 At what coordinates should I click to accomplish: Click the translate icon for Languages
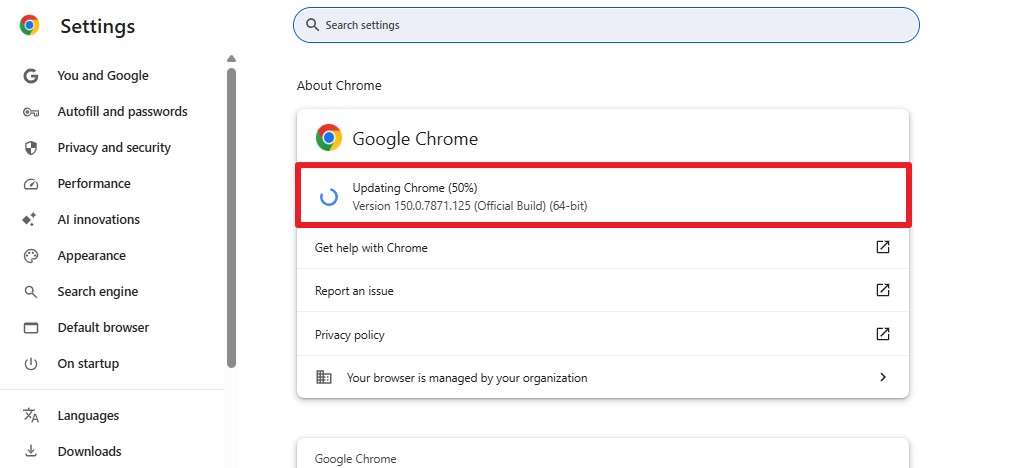pos(30,415)
